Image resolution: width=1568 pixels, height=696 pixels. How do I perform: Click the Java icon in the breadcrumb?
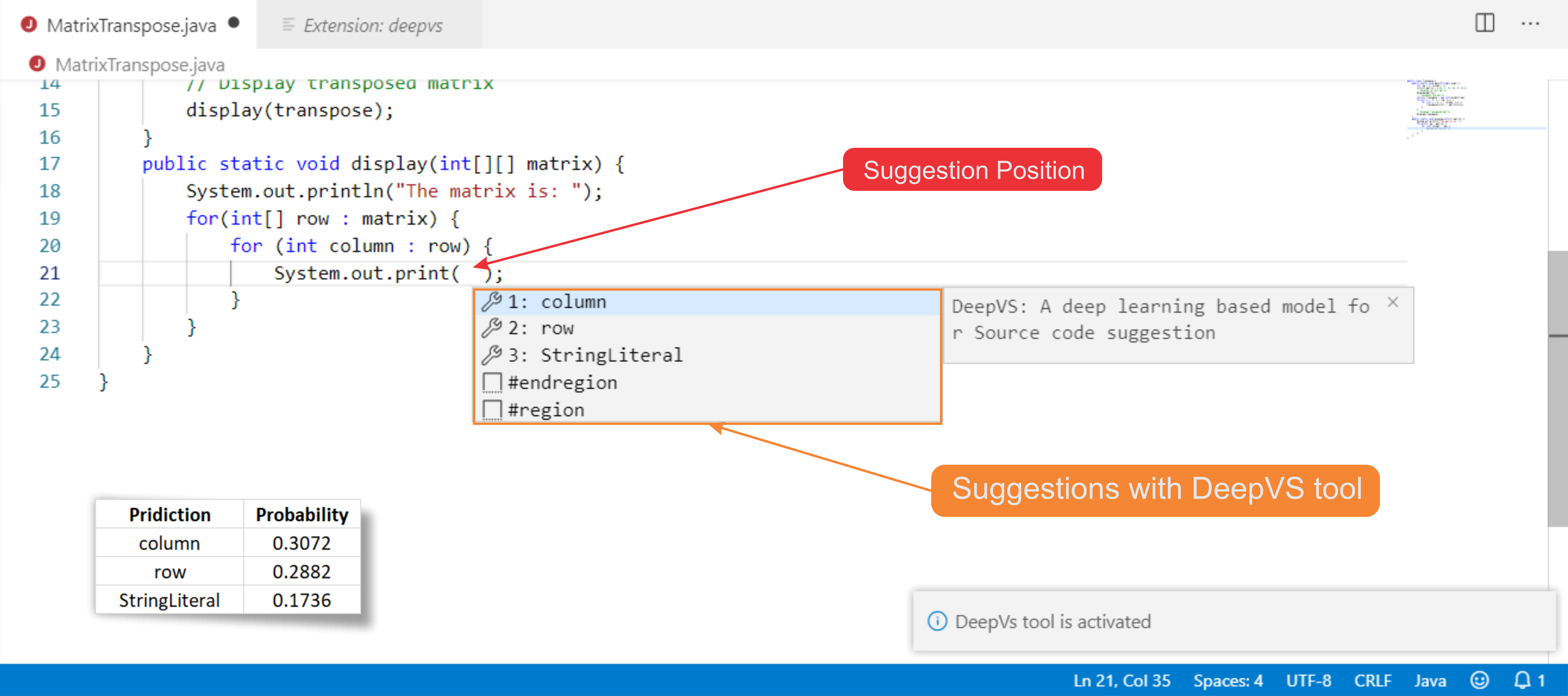[x=37, y=63]
